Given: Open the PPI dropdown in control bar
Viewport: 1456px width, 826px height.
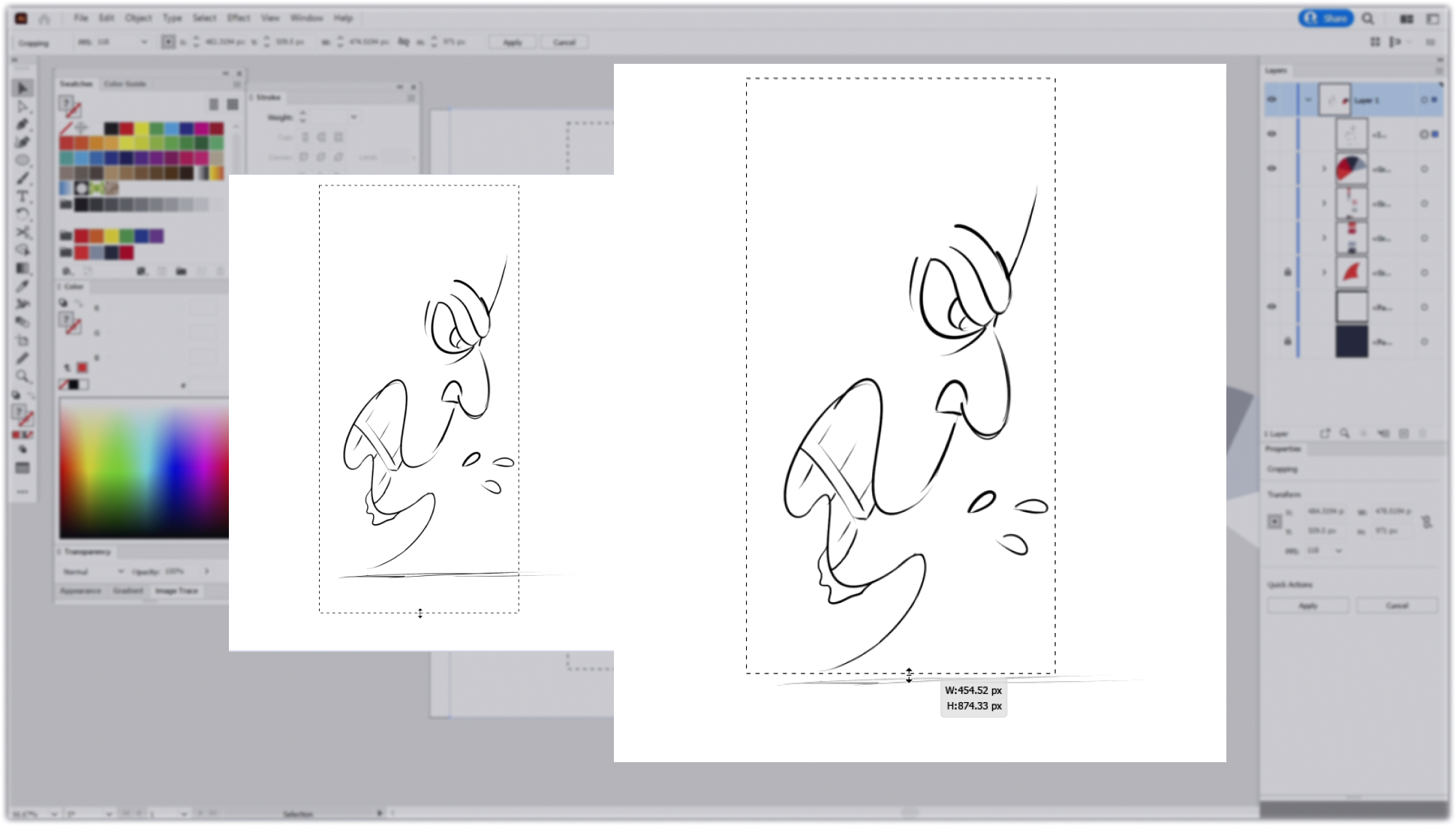Looking at the screenshot, I should click(143, 42).
